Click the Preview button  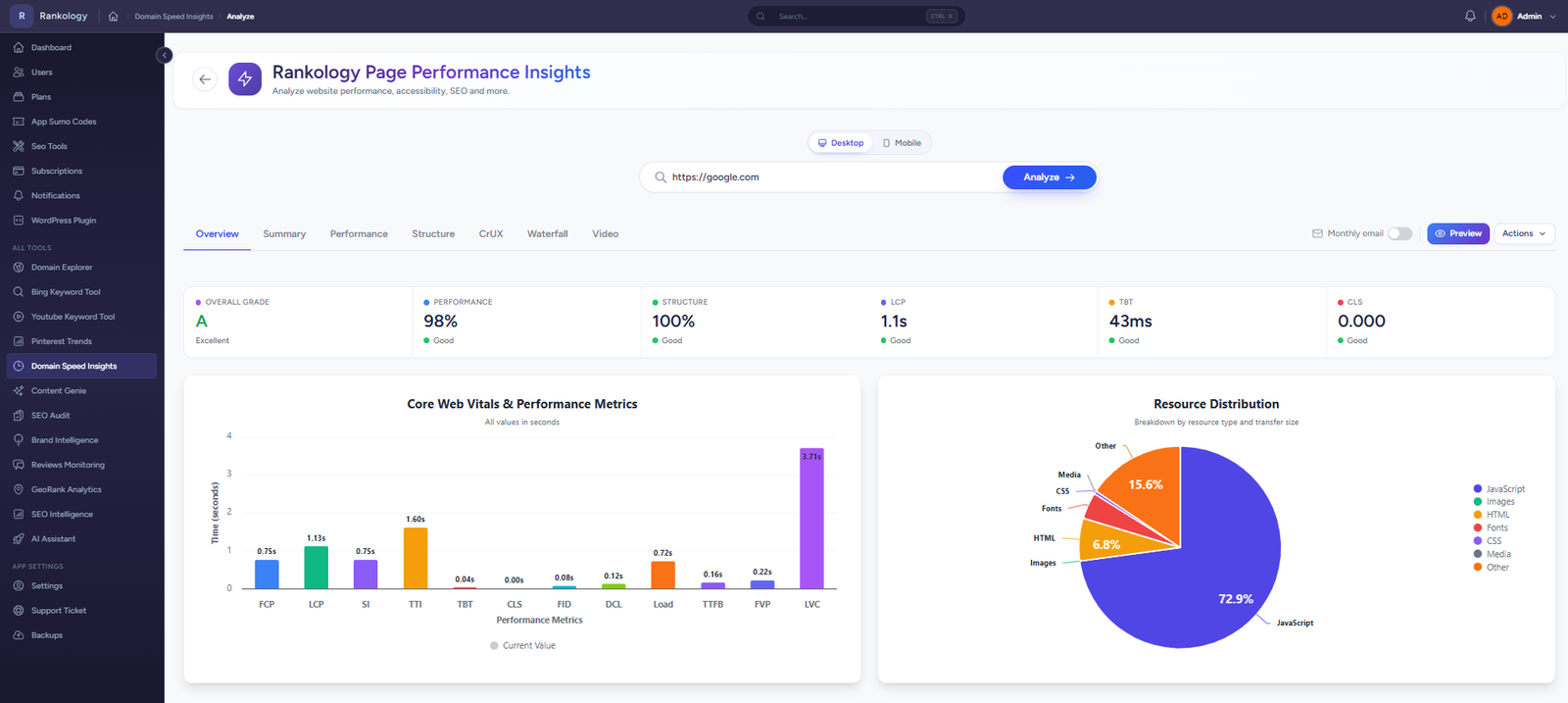pos(1458,233)
